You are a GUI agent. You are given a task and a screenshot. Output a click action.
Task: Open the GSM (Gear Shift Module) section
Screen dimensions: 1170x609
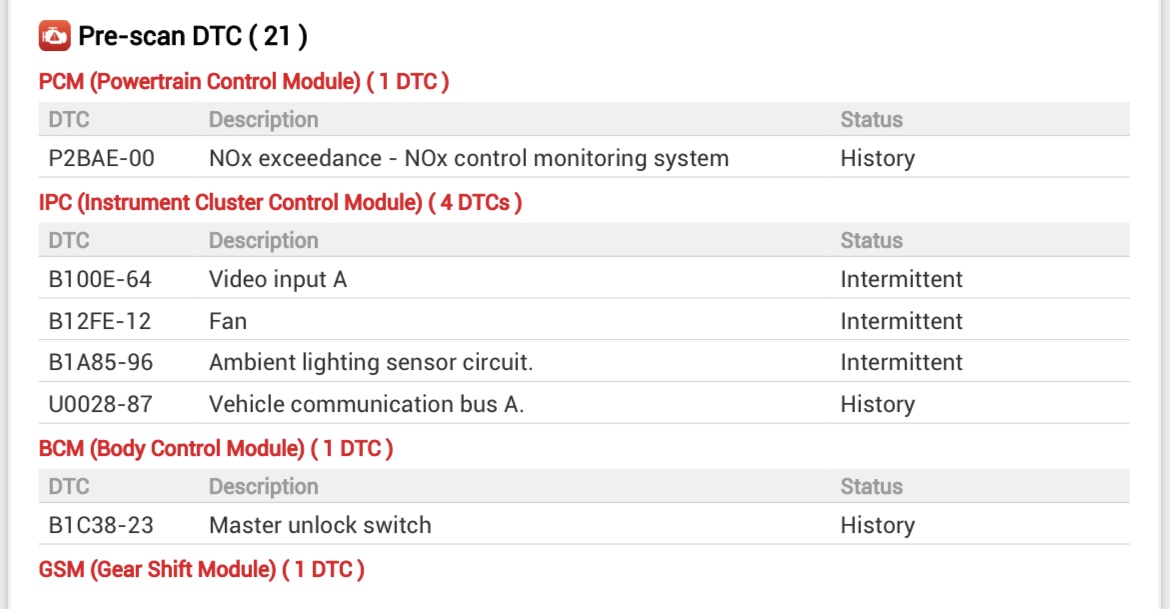point(201,570)
